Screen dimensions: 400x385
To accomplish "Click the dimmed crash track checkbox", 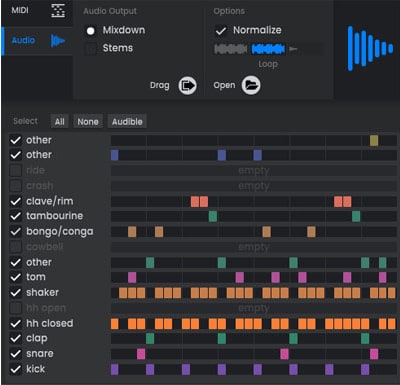I will coord(15,185).
